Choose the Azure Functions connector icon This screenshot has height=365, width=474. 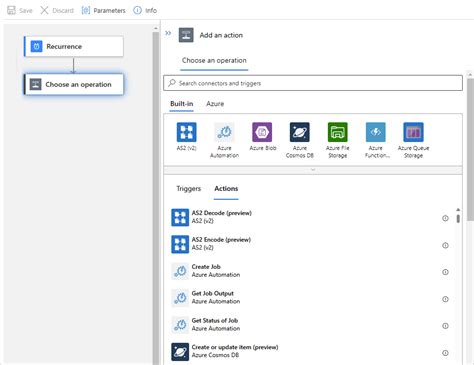(x=376, y=132)
